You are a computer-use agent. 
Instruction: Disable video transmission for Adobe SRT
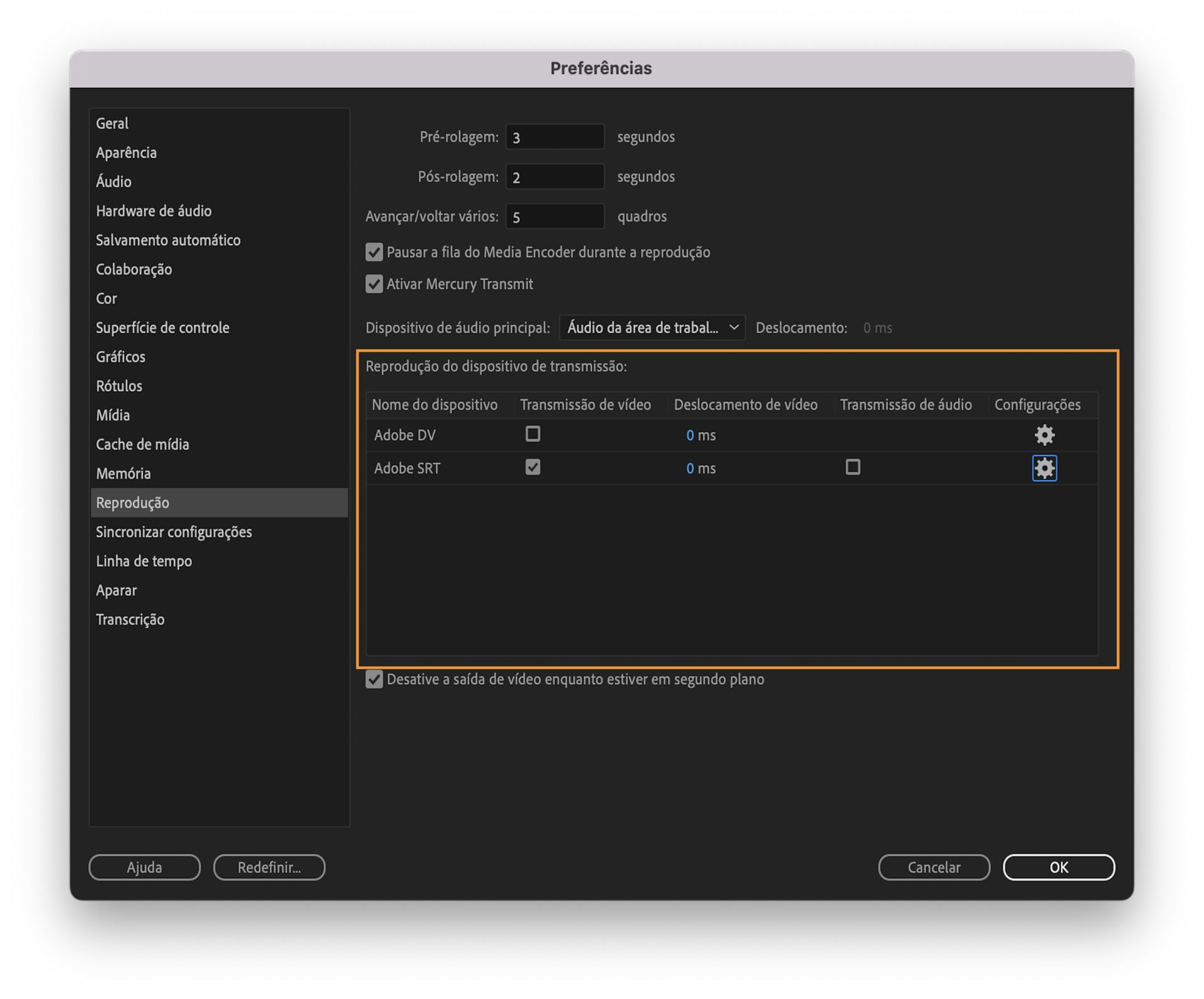(x=532, y=467)
